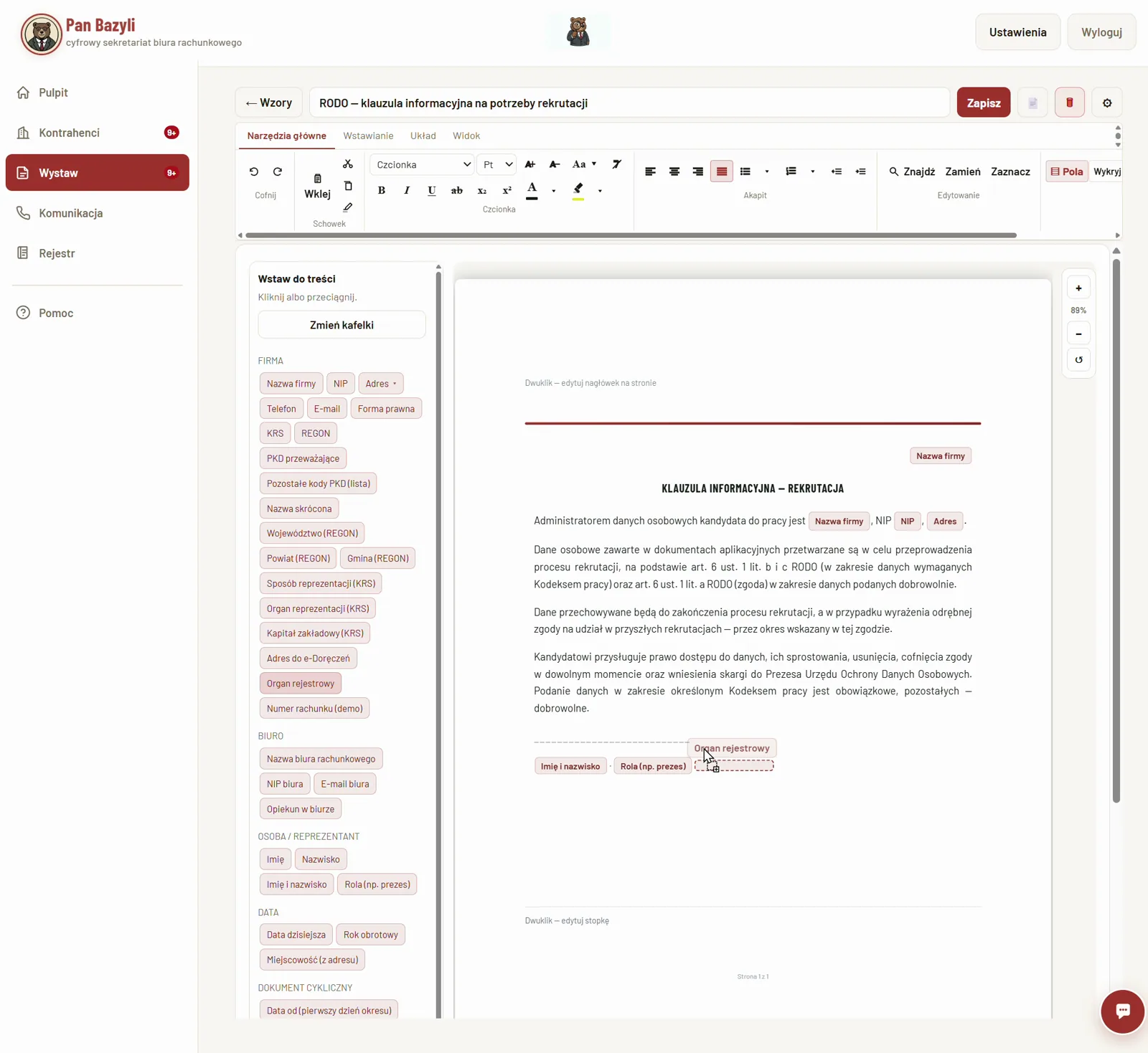Viewport: 1148px width, 1053px height.
Task: Align text to the left
Action: tap(650, 171)
